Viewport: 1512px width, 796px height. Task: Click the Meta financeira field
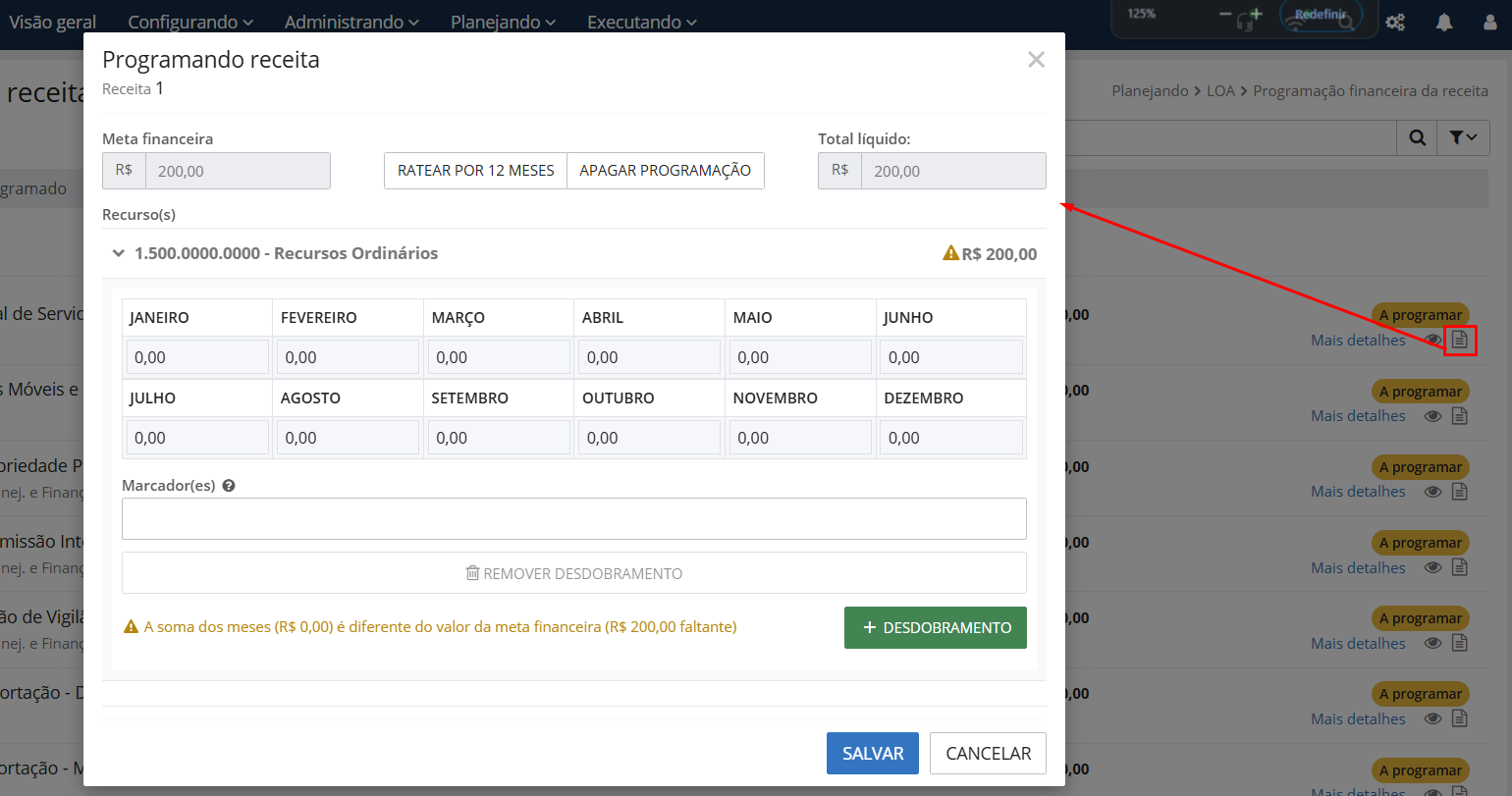(238, 171)
